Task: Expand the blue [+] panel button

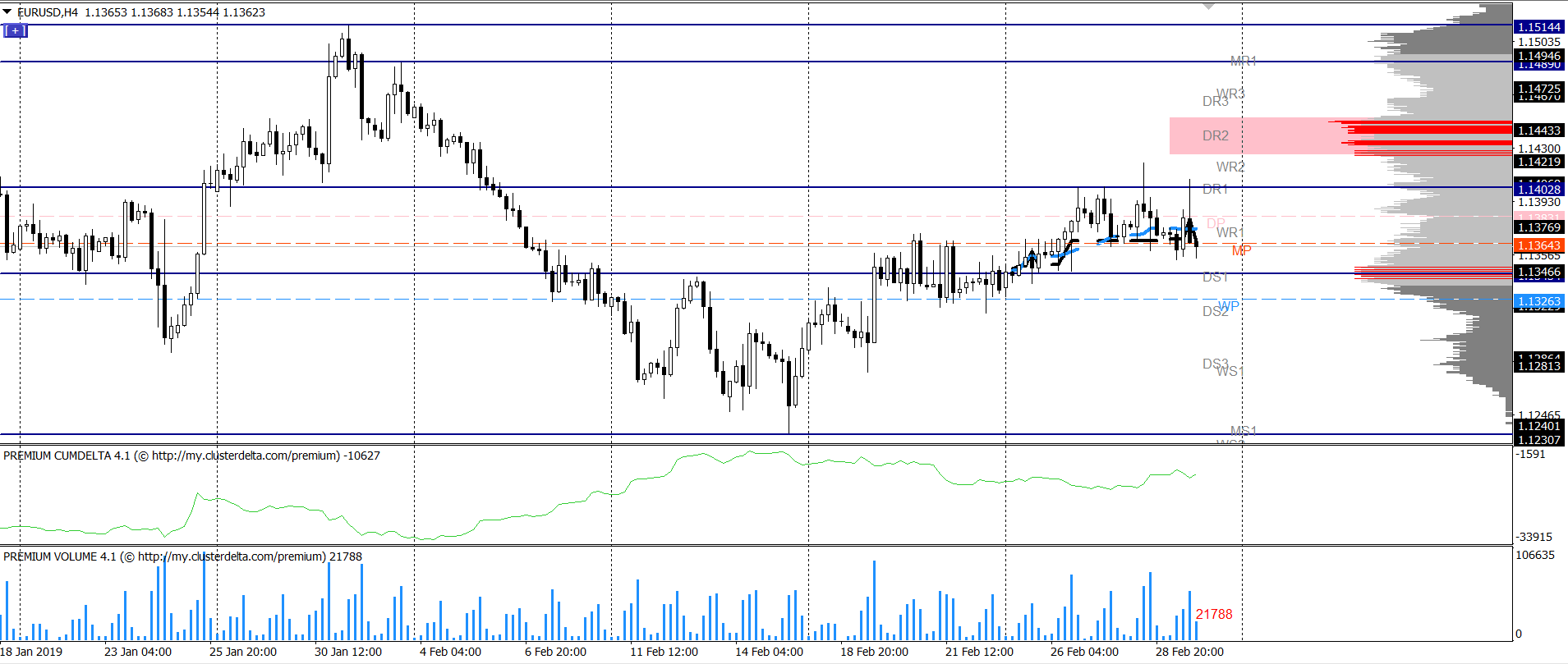Action: point(16,30)
